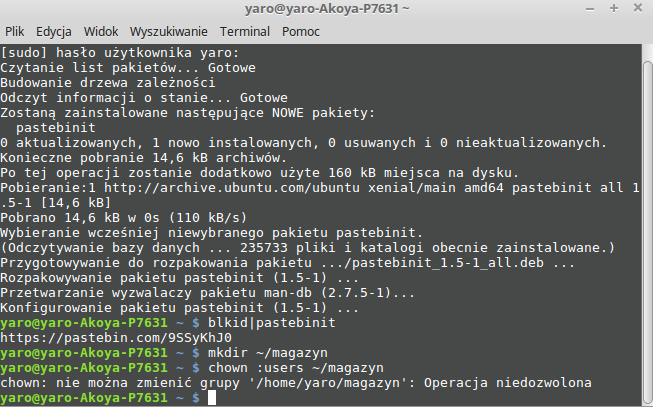Screen dimensions: 653x407
Task: Click the '[sudo] hasło użytkownika yaro:' line
Action: point(120,53)
